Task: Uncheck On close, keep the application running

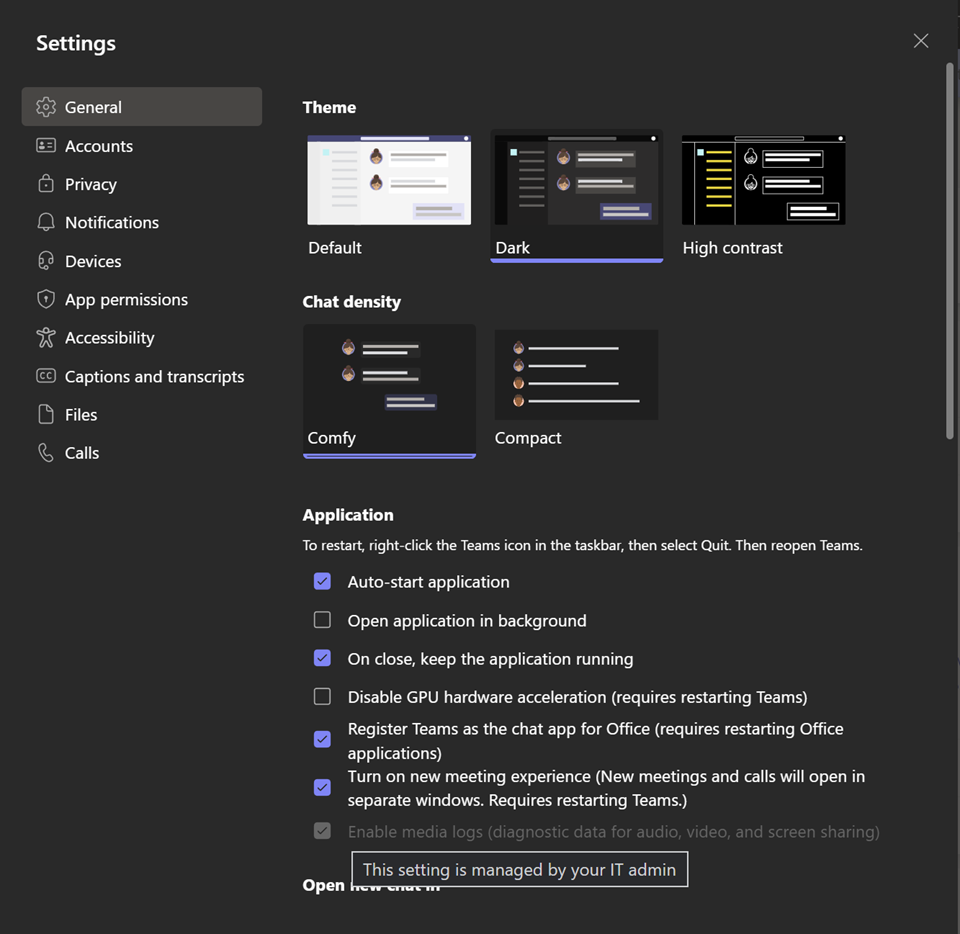Action: 322,659
